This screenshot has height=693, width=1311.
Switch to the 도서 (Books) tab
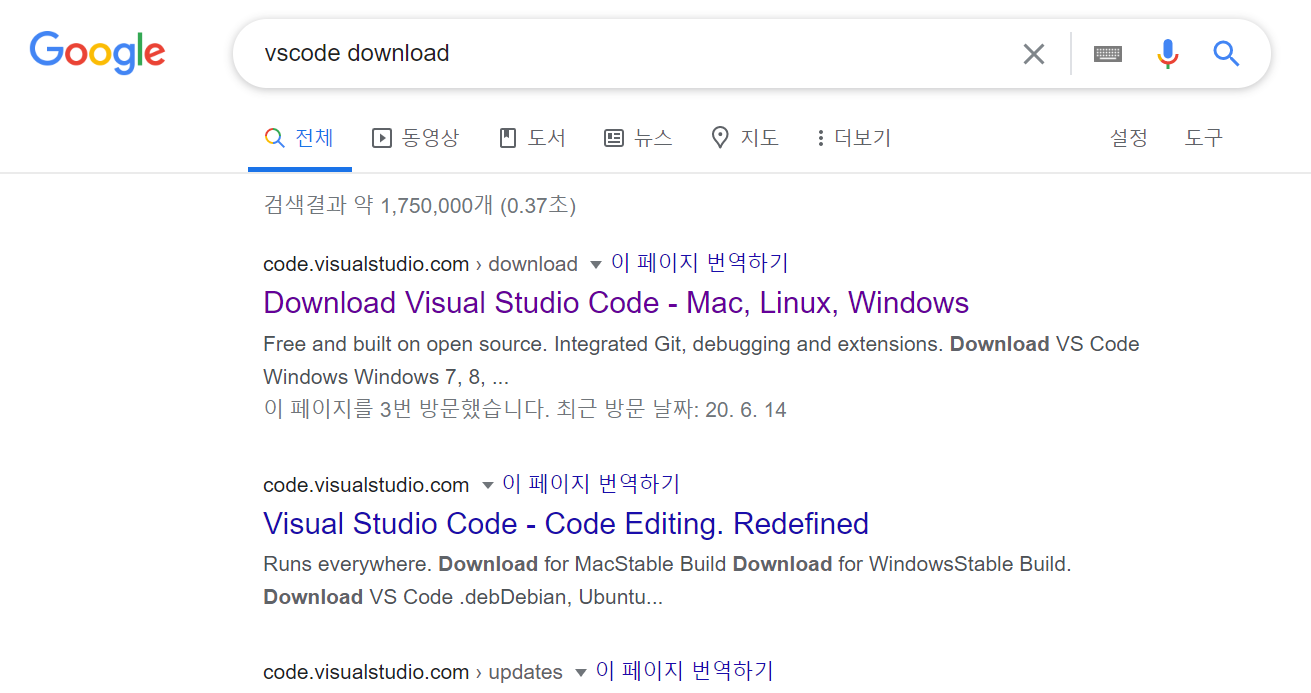pyautogui.click(x=533, y=138)
